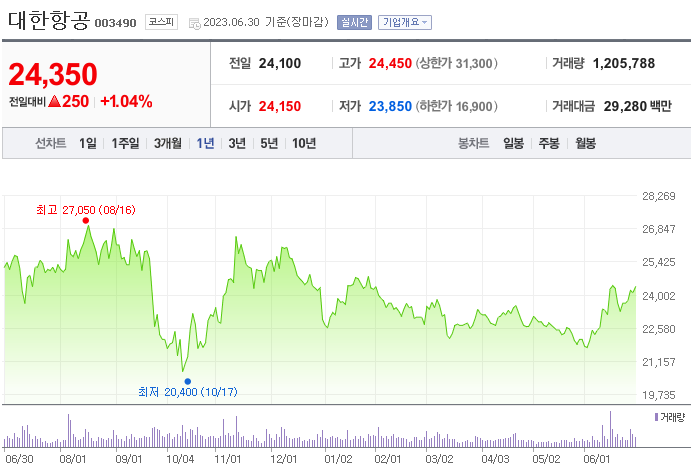Switch to the 주봉 candle chart

click(x=549, y=143)
